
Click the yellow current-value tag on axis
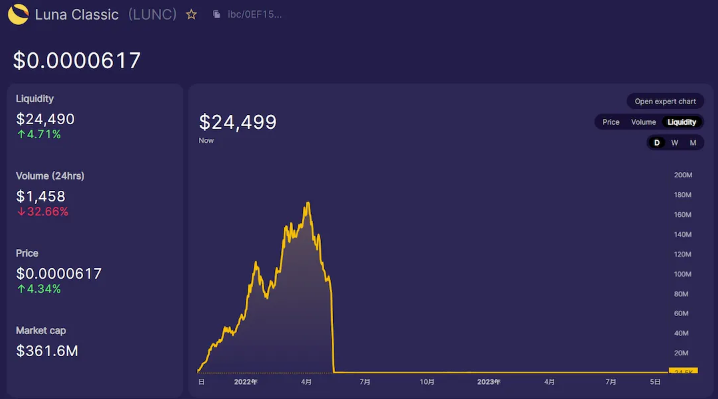click(x=683, y=371)
